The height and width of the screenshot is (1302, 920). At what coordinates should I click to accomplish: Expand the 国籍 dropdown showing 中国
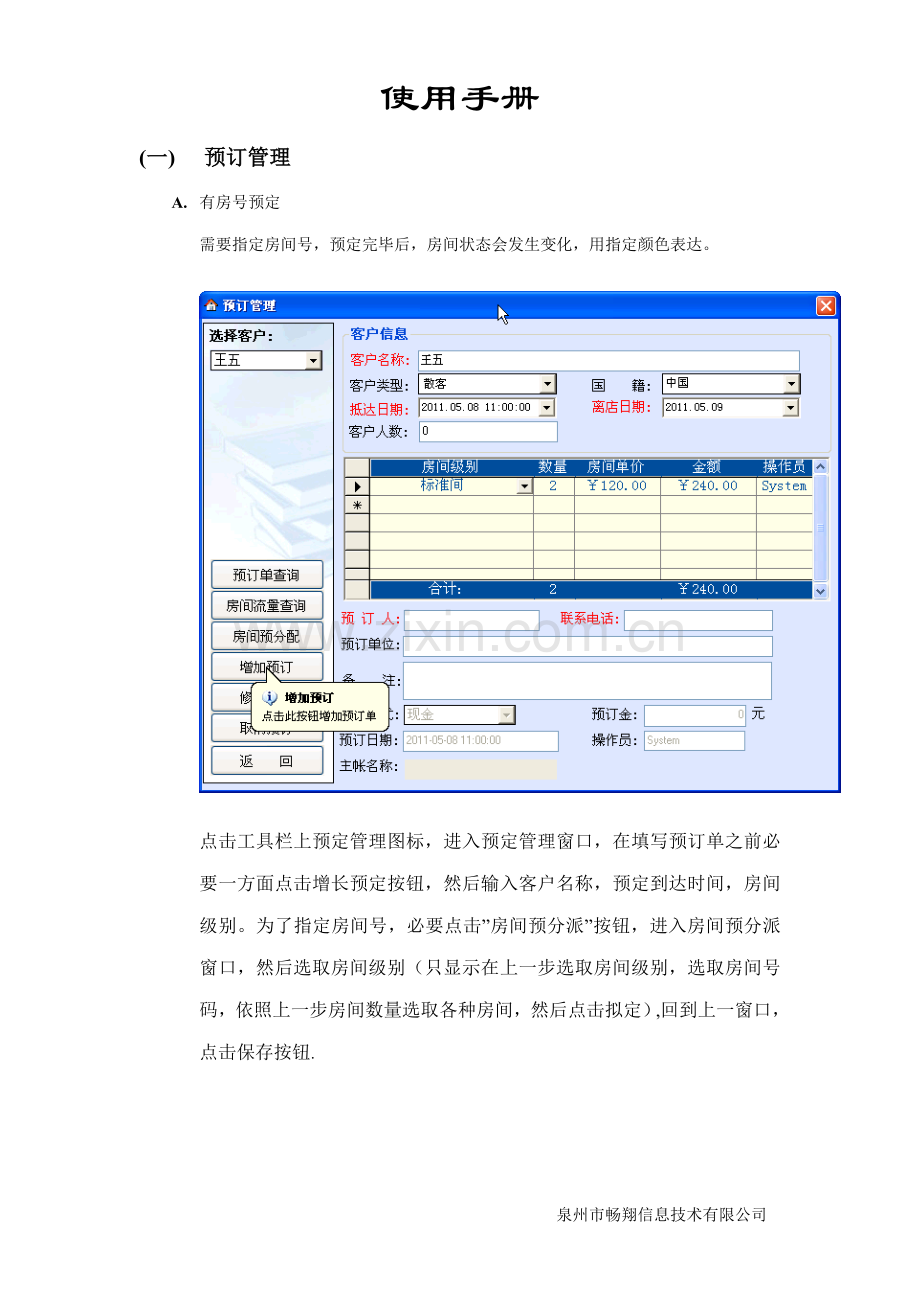(x=792, y=383)
